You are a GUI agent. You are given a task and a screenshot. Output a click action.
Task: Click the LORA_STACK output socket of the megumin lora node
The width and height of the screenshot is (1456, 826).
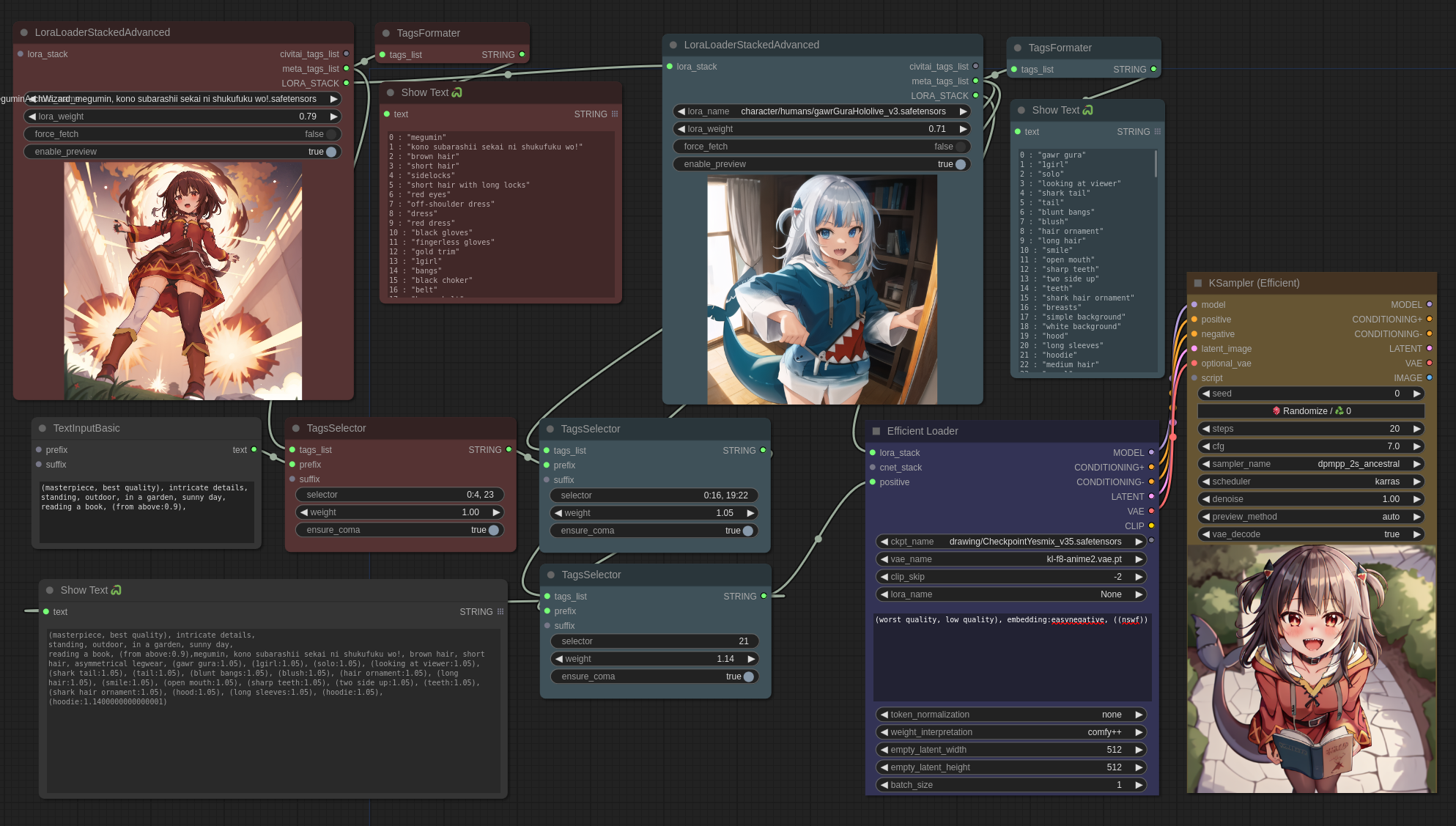click(347, 83)
